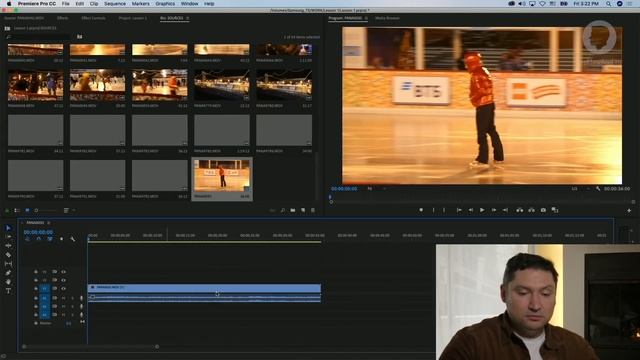The width and height of the screenshot is (640, 360).
Task: Switch to the Effects tab
Action: 62,18
